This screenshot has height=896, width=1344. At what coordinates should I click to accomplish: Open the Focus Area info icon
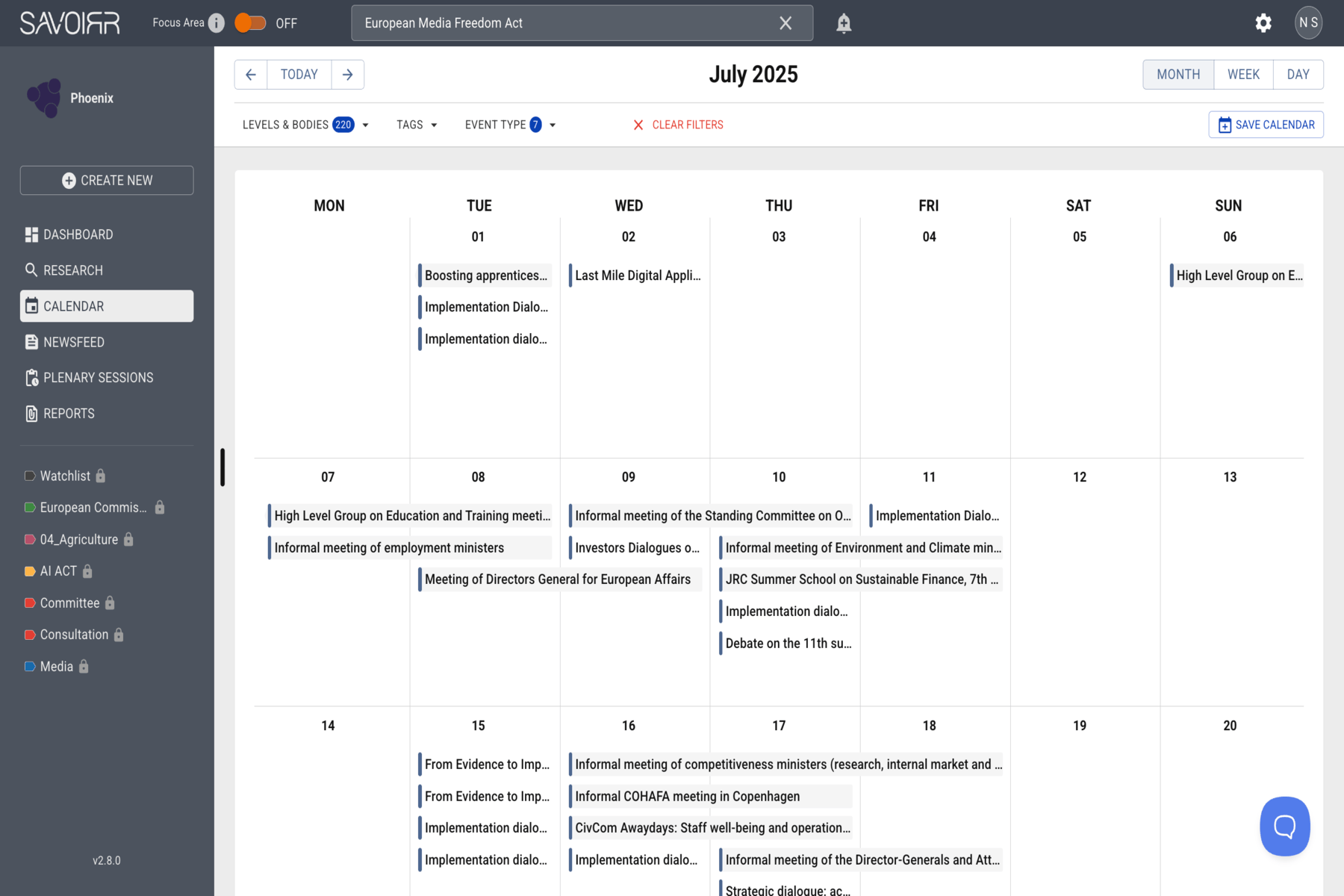(217, 23)
